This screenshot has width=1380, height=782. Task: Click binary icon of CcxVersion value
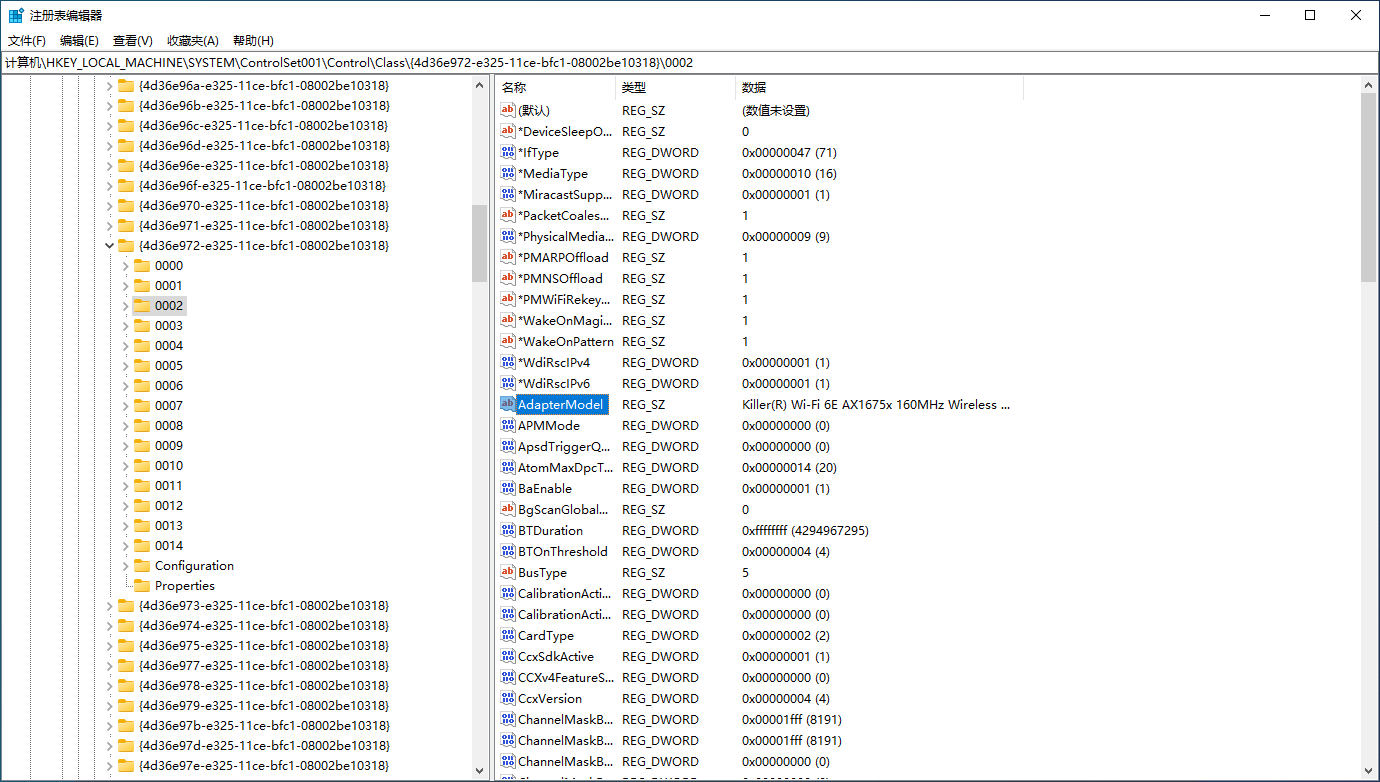click(x=508, y=698)
